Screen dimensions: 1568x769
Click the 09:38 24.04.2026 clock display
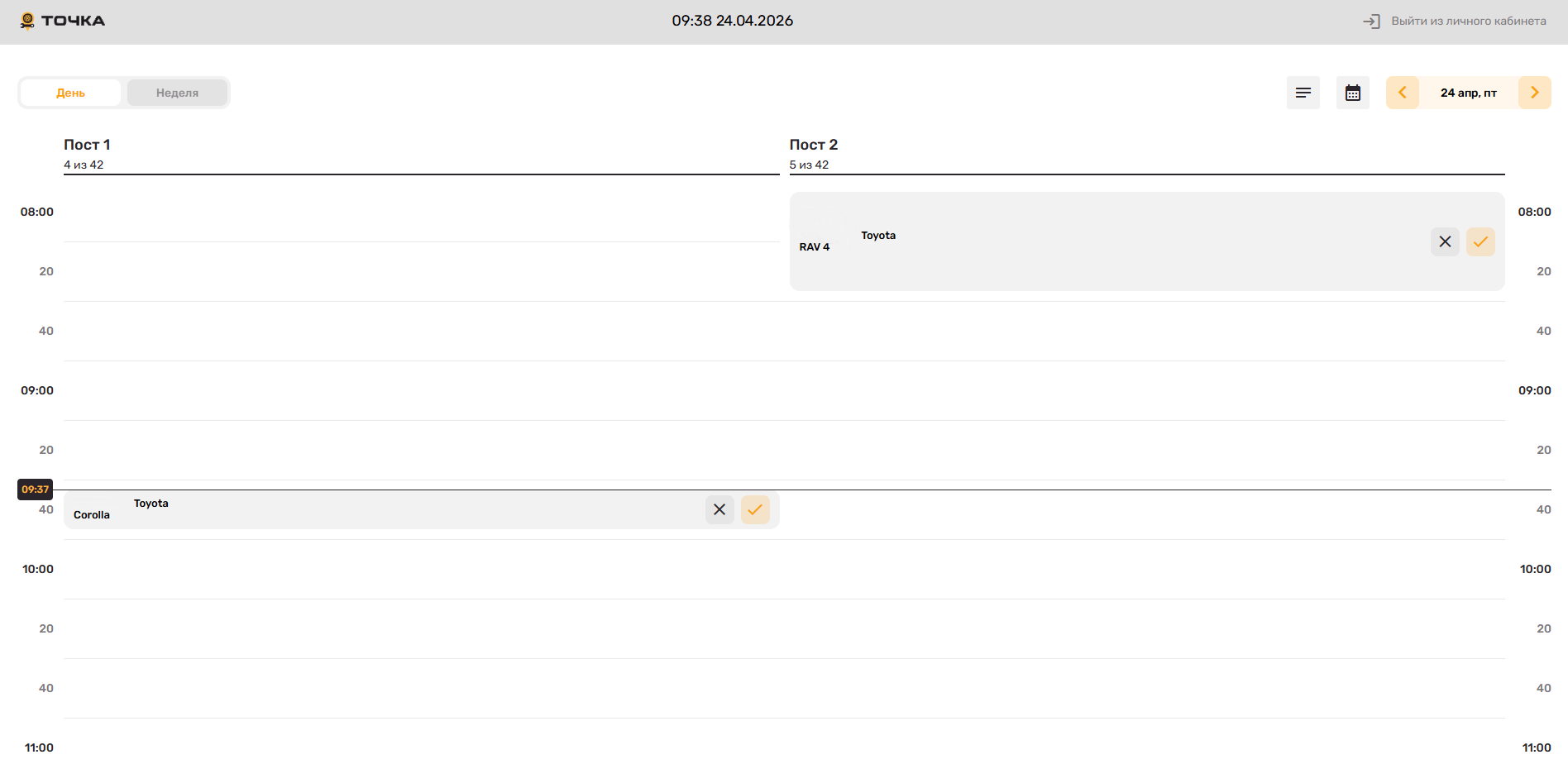tap(732, 21)
